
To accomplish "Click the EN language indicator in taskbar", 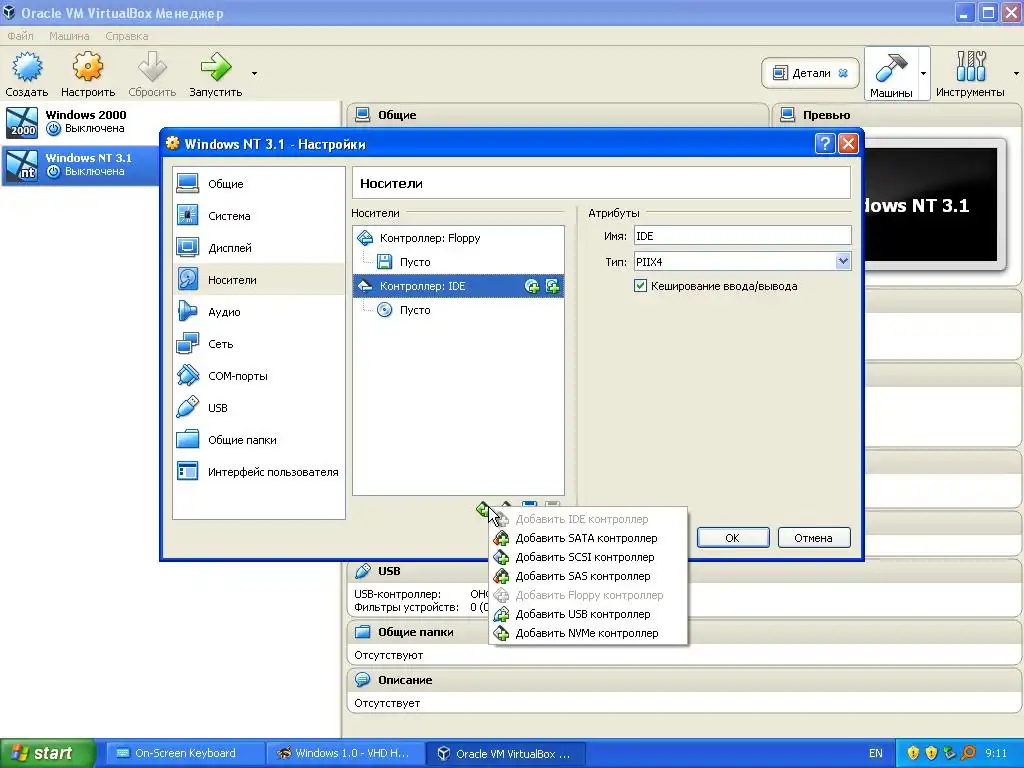I will [x=876, y=753].
